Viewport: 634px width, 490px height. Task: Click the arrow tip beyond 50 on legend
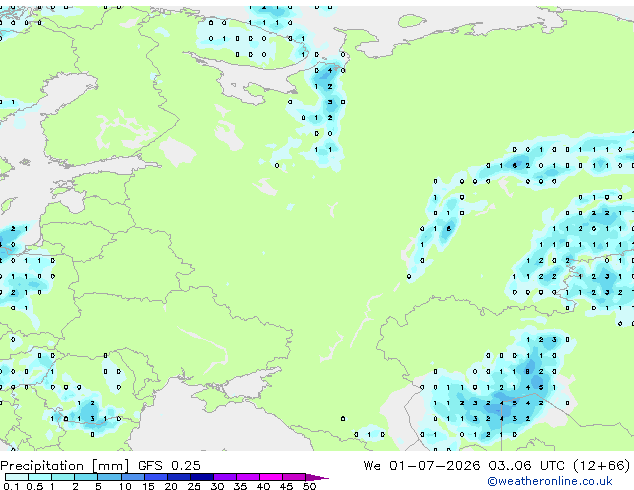point(317,477)
